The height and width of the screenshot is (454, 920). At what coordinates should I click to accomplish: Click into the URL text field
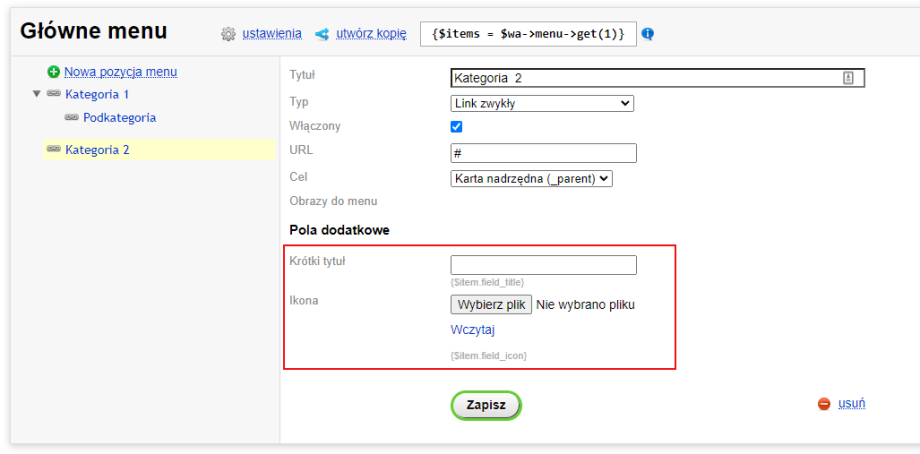(x=543, y=153)
